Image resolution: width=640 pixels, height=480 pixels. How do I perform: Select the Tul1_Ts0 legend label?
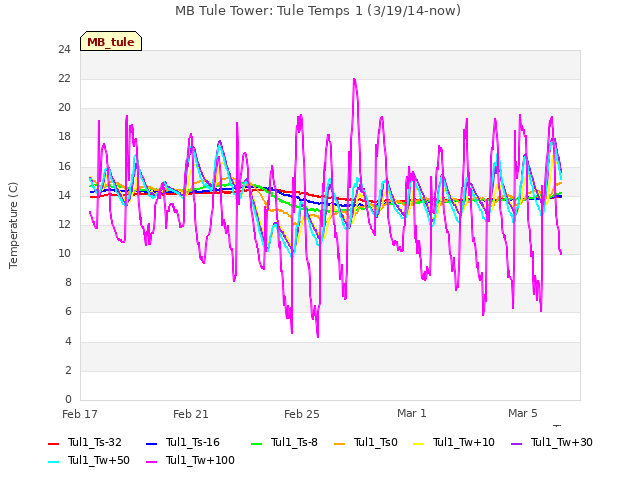(x=376, y=442)
